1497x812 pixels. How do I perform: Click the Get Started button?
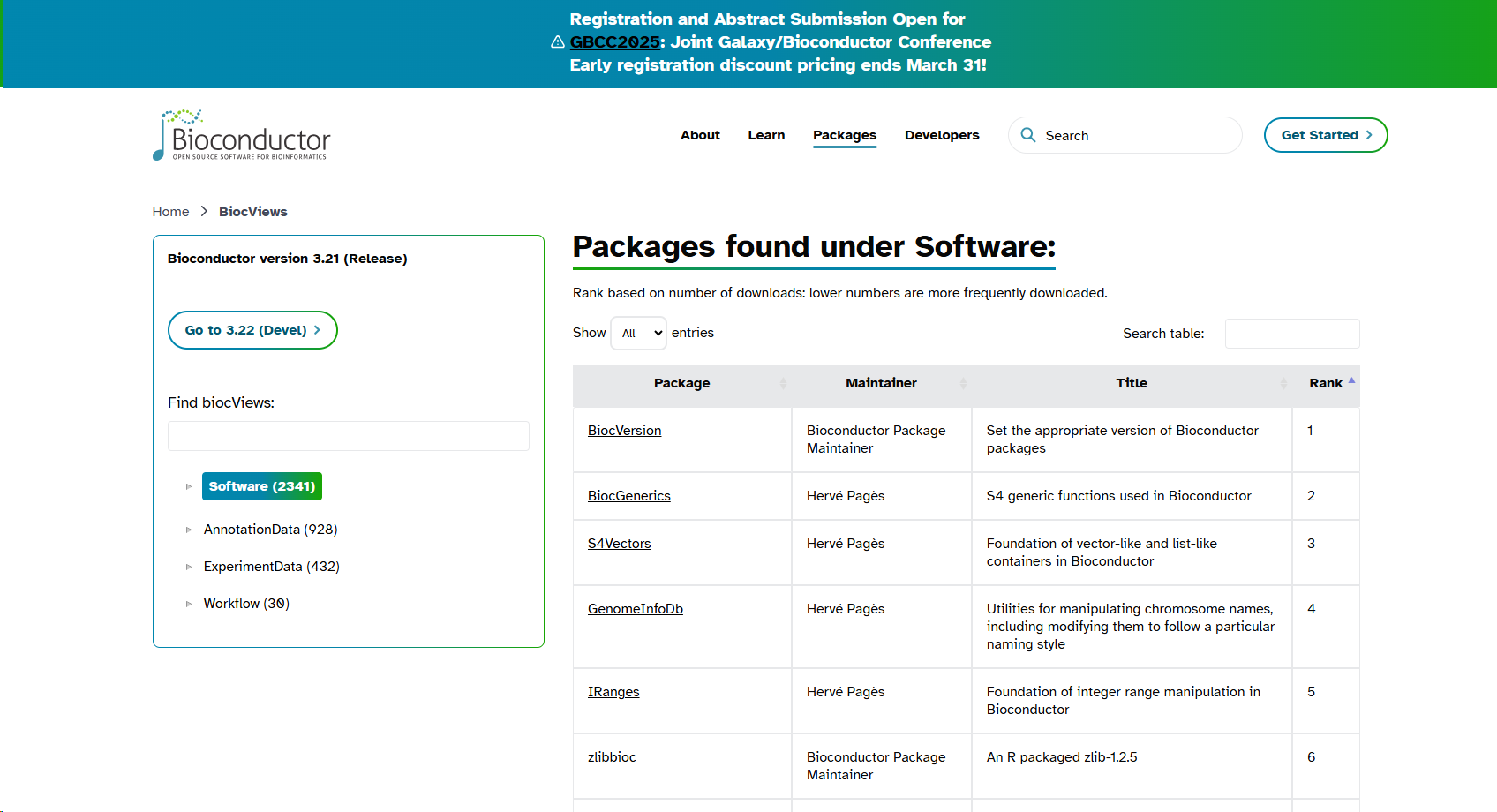click(1326, 135)
